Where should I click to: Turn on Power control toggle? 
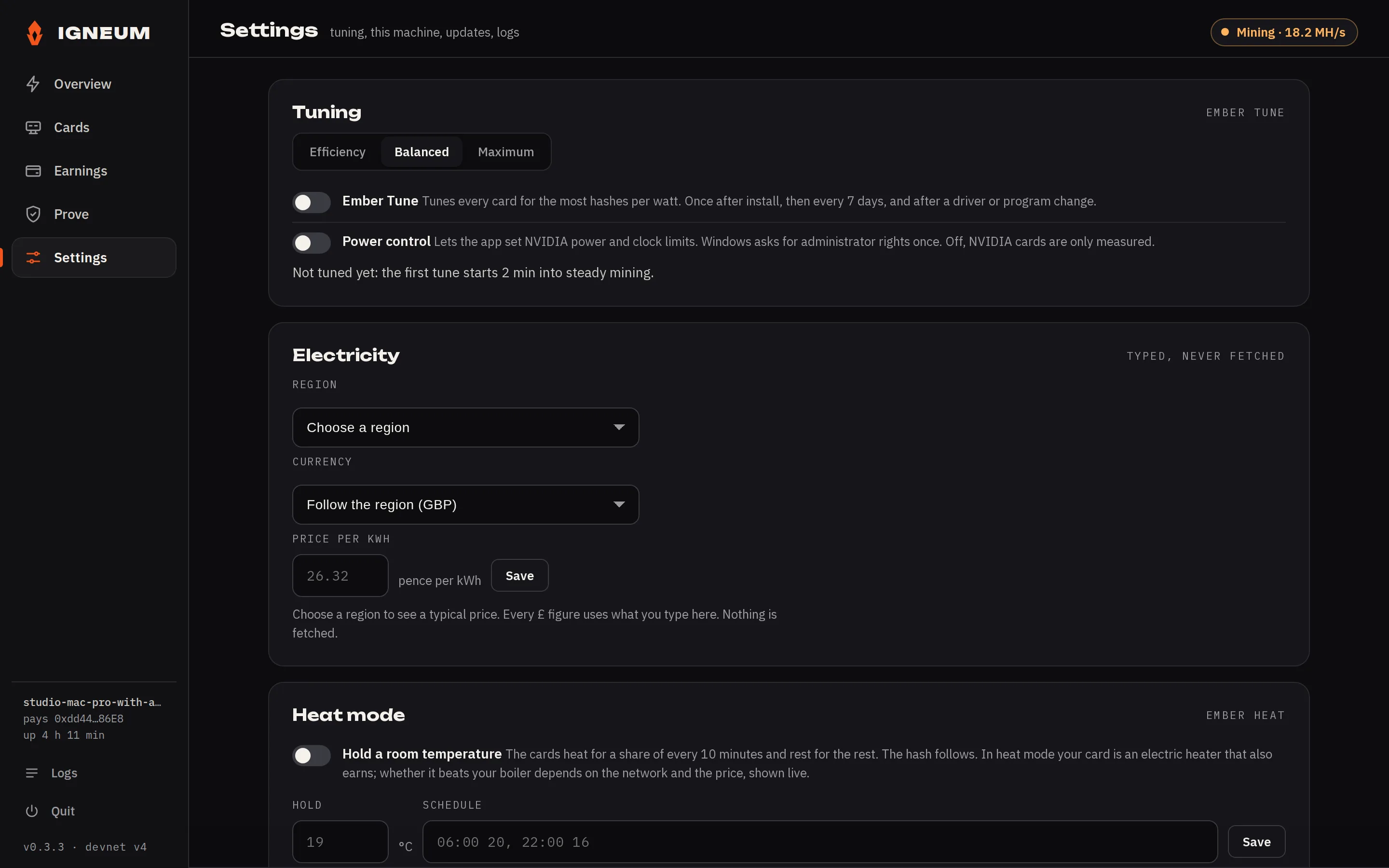(x=311, y=243)
